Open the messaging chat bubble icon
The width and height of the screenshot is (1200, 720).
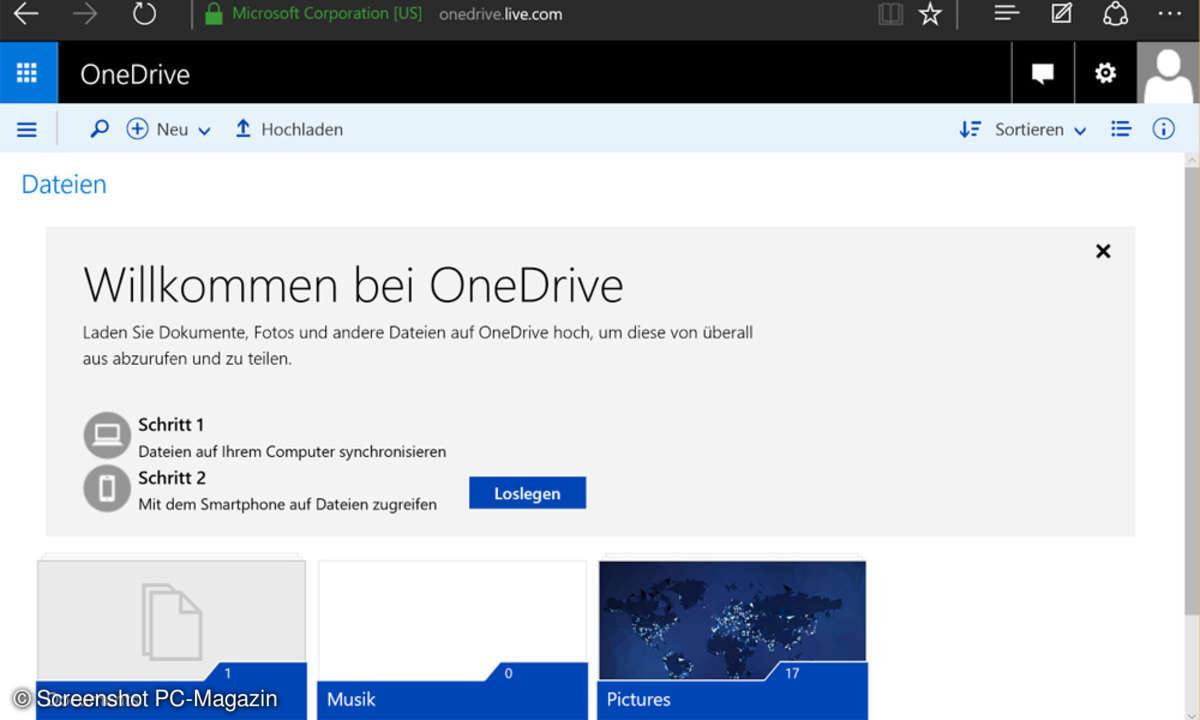(x=1043, y=73)
